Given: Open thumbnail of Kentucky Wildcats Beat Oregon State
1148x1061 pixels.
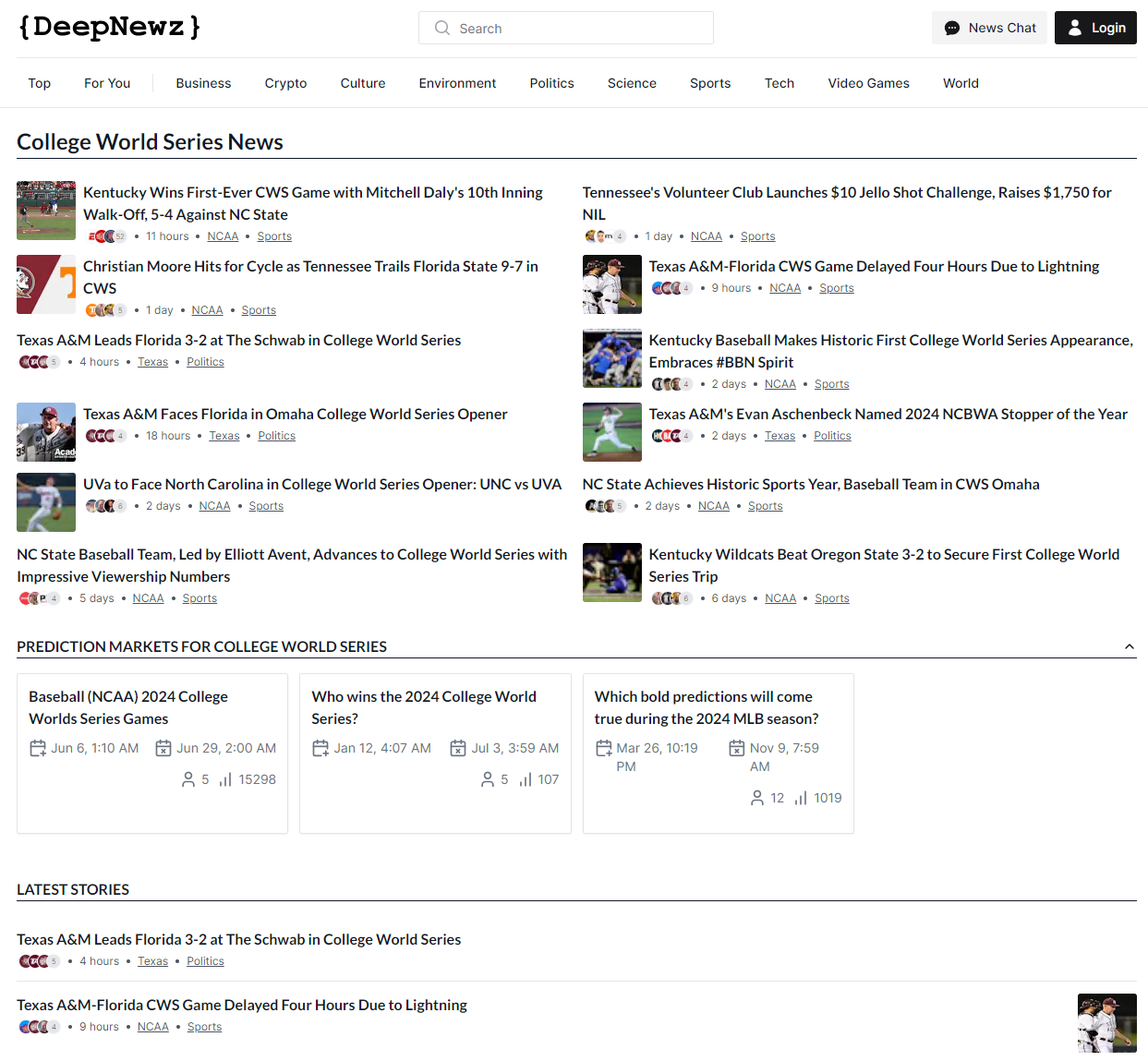Looking at the screenshot, I should point(612,573).
